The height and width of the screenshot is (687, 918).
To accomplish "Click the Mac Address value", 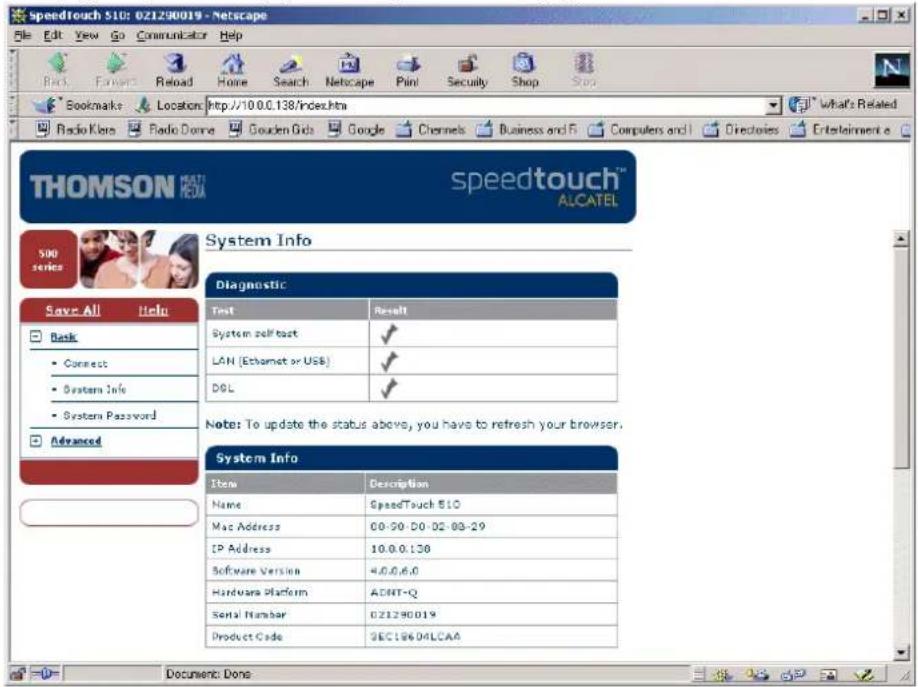I will [x=428, y=527].
